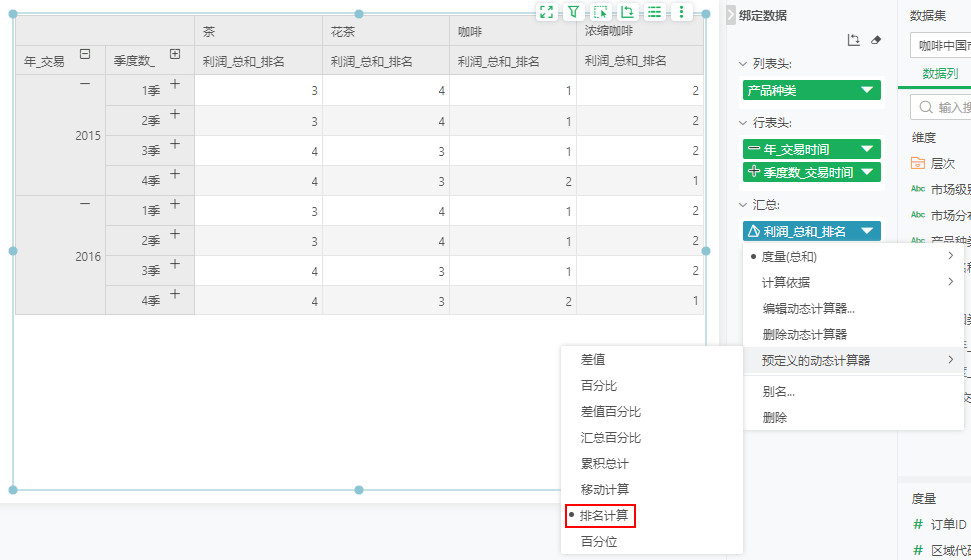Viewport: 971px width, 560px height.
Task: Open dropdown arrow on 年_交易时间 pill
Action: (867, 149)
